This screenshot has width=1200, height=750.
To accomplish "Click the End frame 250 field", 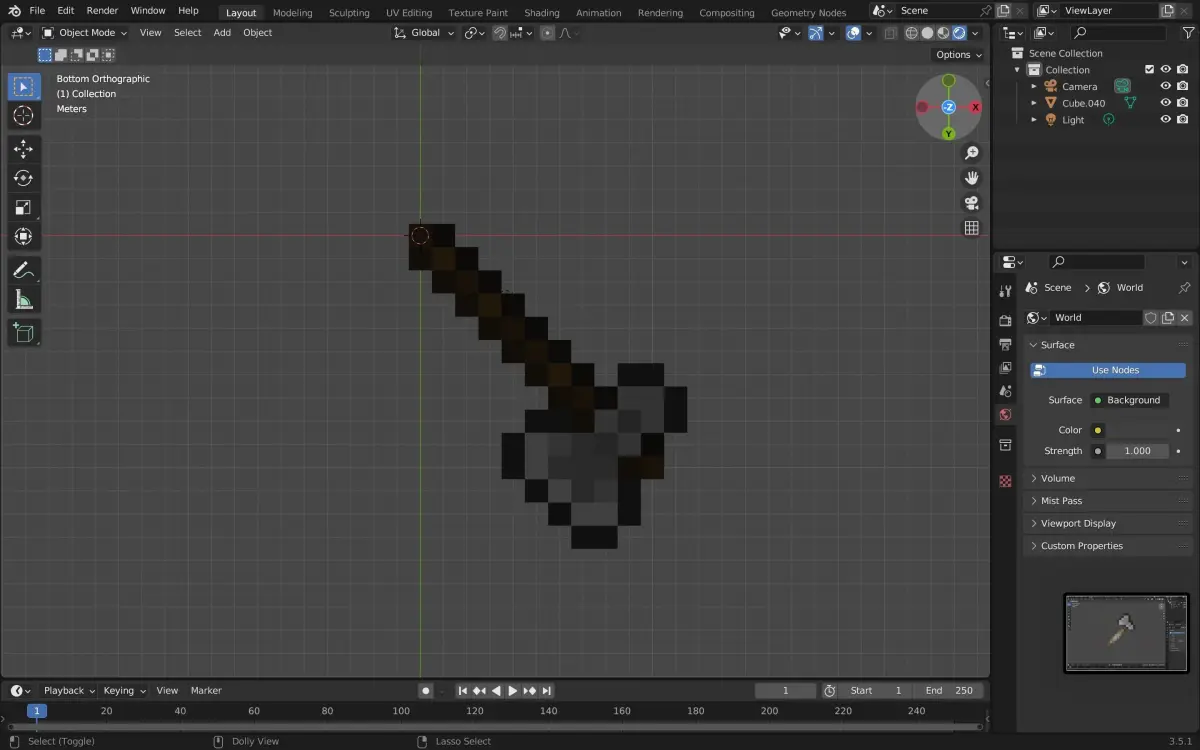I will (951, 690).
